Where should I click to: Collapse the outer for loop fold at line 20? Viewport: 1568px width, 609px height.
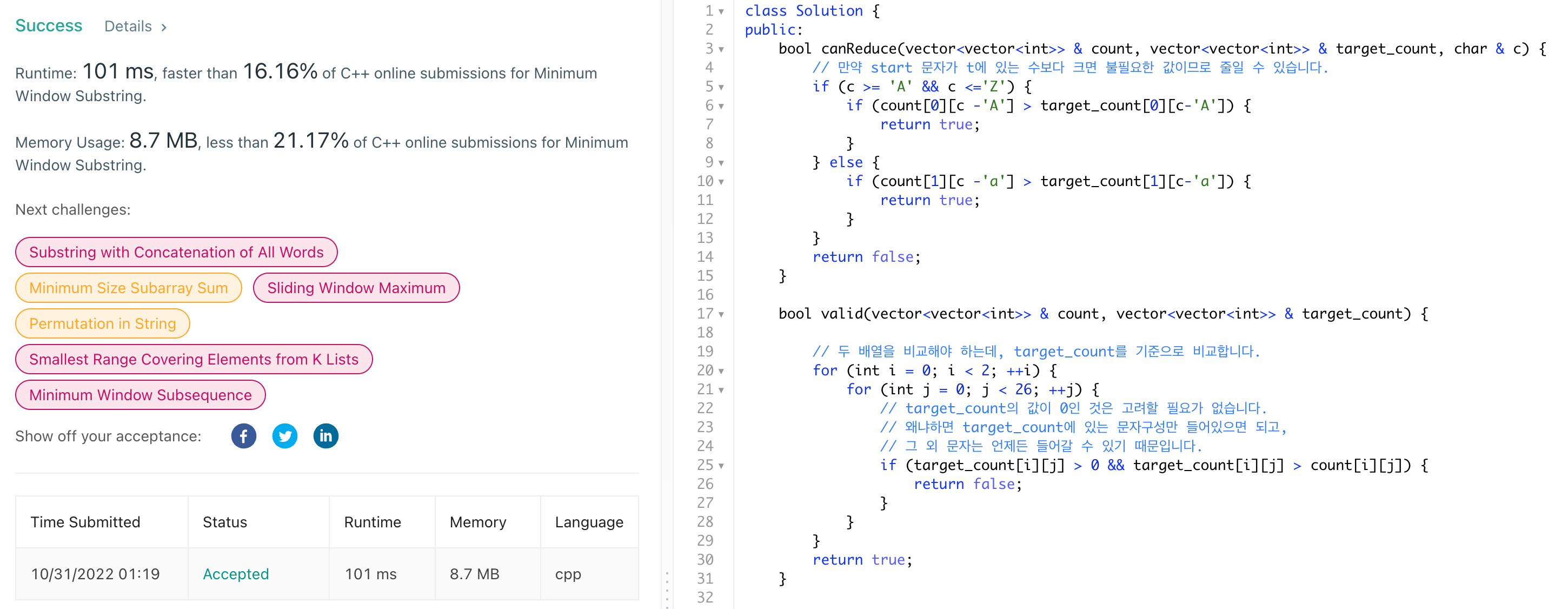click(x=721, y=371)
